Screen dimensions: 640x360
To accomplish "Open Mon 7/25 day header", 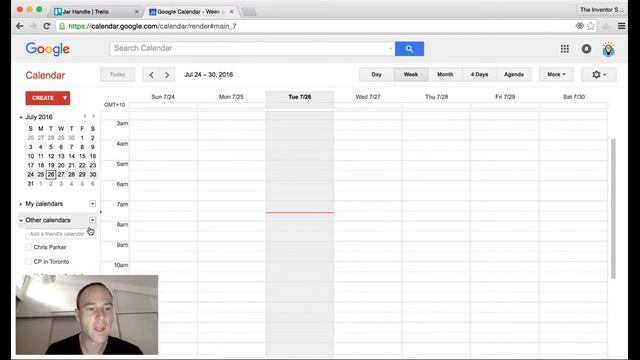I will [x=231, y=97].
